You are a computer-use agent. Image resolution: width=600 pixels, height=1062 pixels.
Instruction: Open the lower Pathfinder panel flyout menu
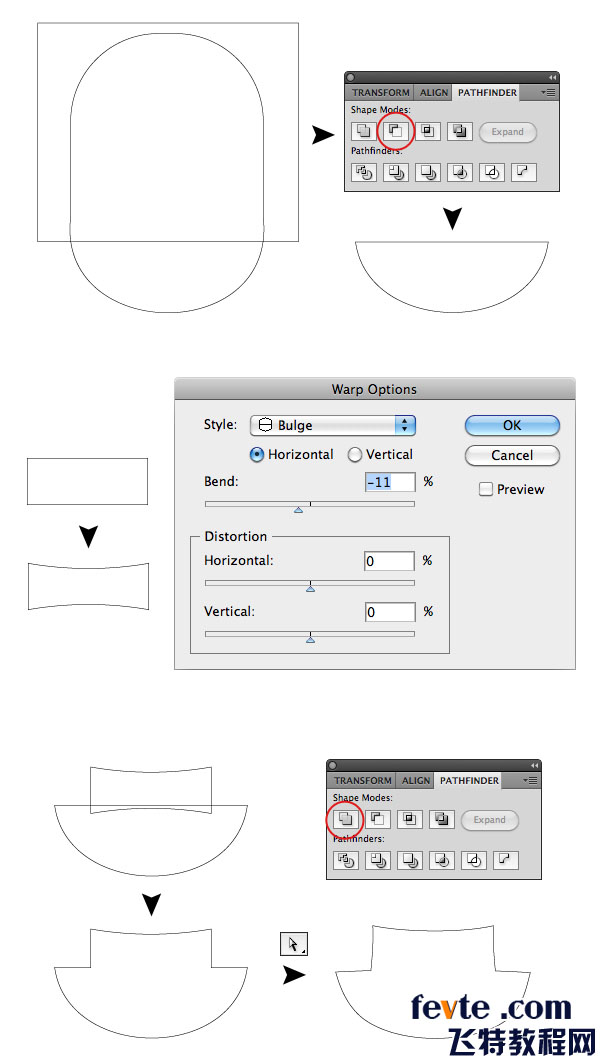(x=531, y=781)
